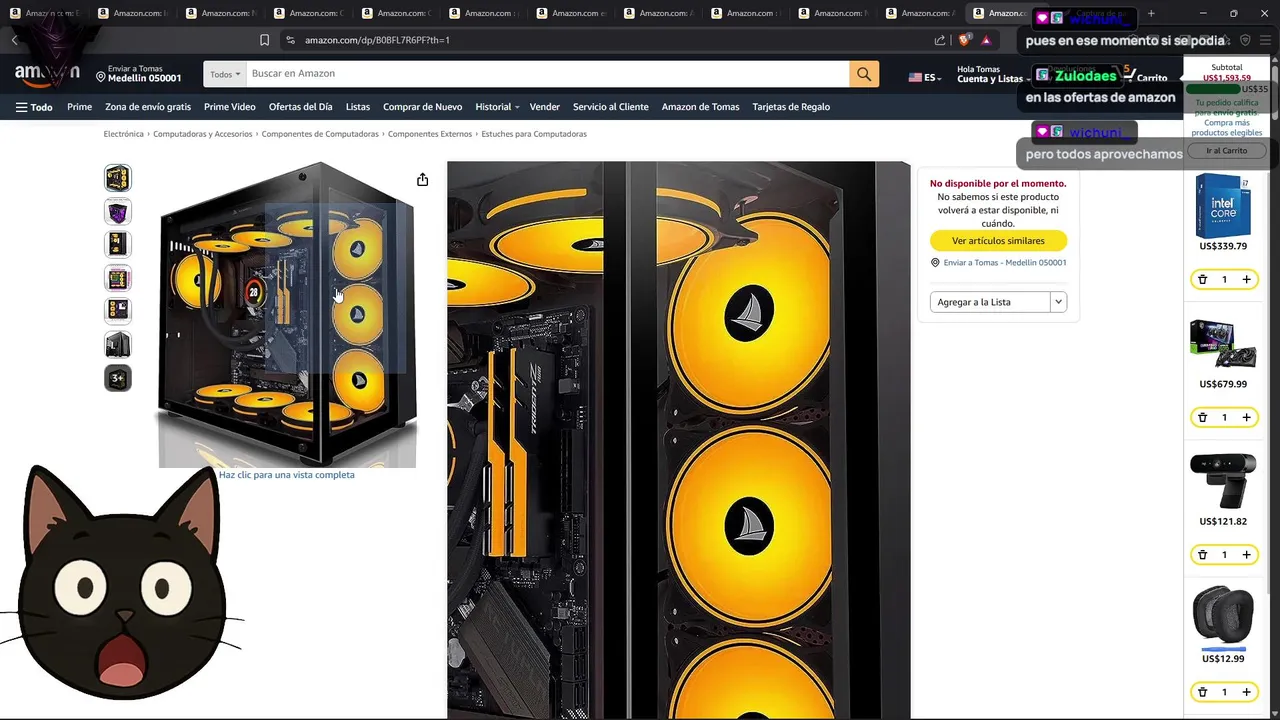Increase quantity of US$339.79 Intel item

click(1246, 280)
